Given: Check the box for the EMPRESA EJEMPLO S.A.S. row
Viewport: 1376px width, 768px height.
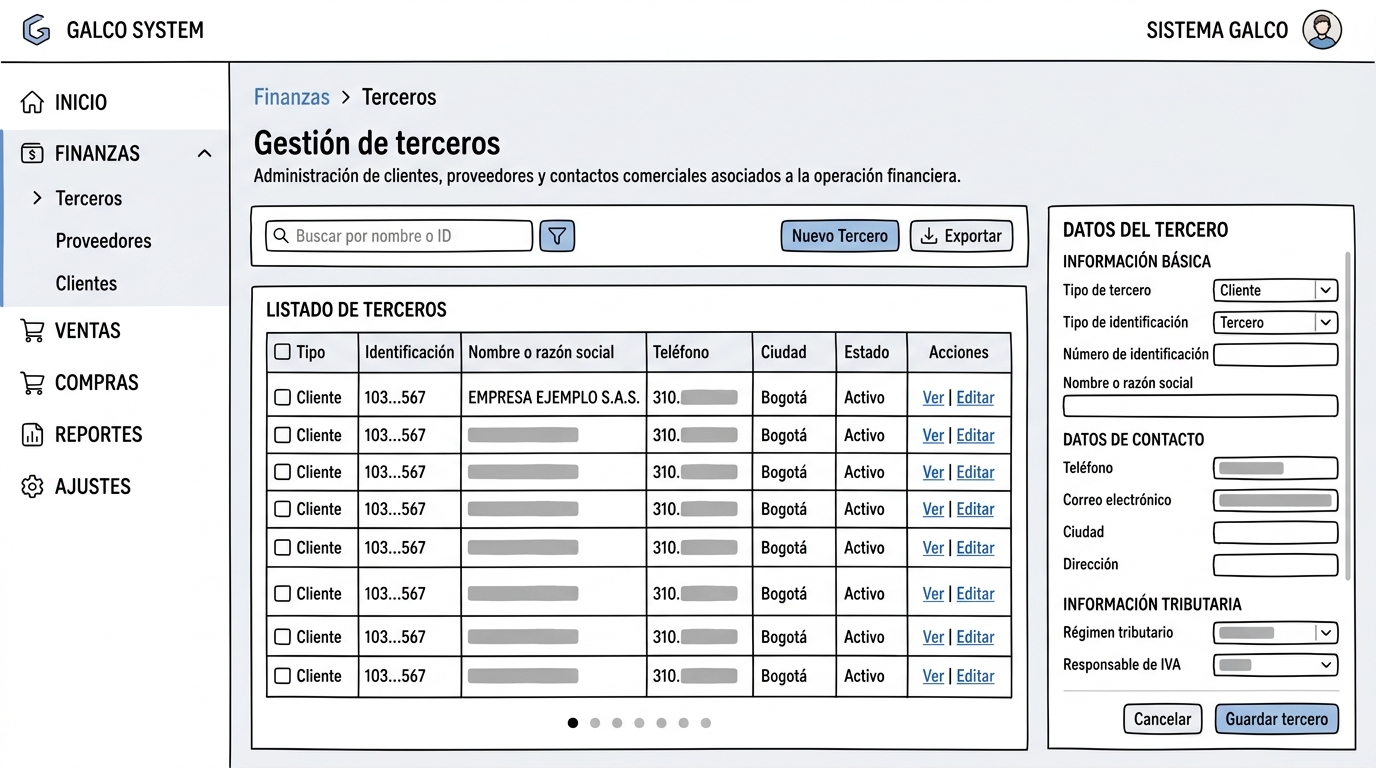Looking at the screenshot, I should click(x=282, y=397).
